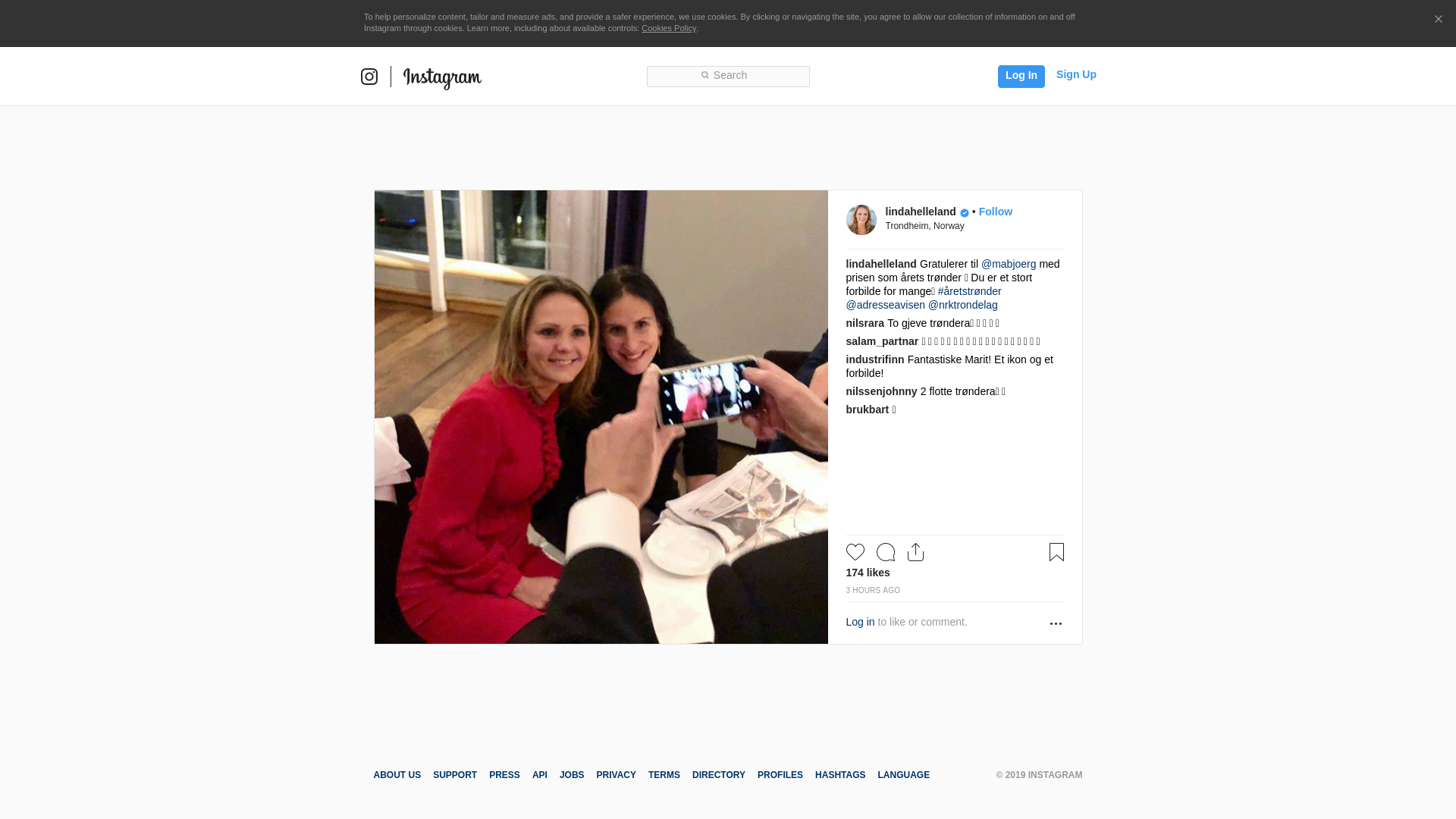Image resolution: width=1456 pixels, height=819 pixels.
Task: Click the Instagram camera glyph icon
Action: pos(369,77)
